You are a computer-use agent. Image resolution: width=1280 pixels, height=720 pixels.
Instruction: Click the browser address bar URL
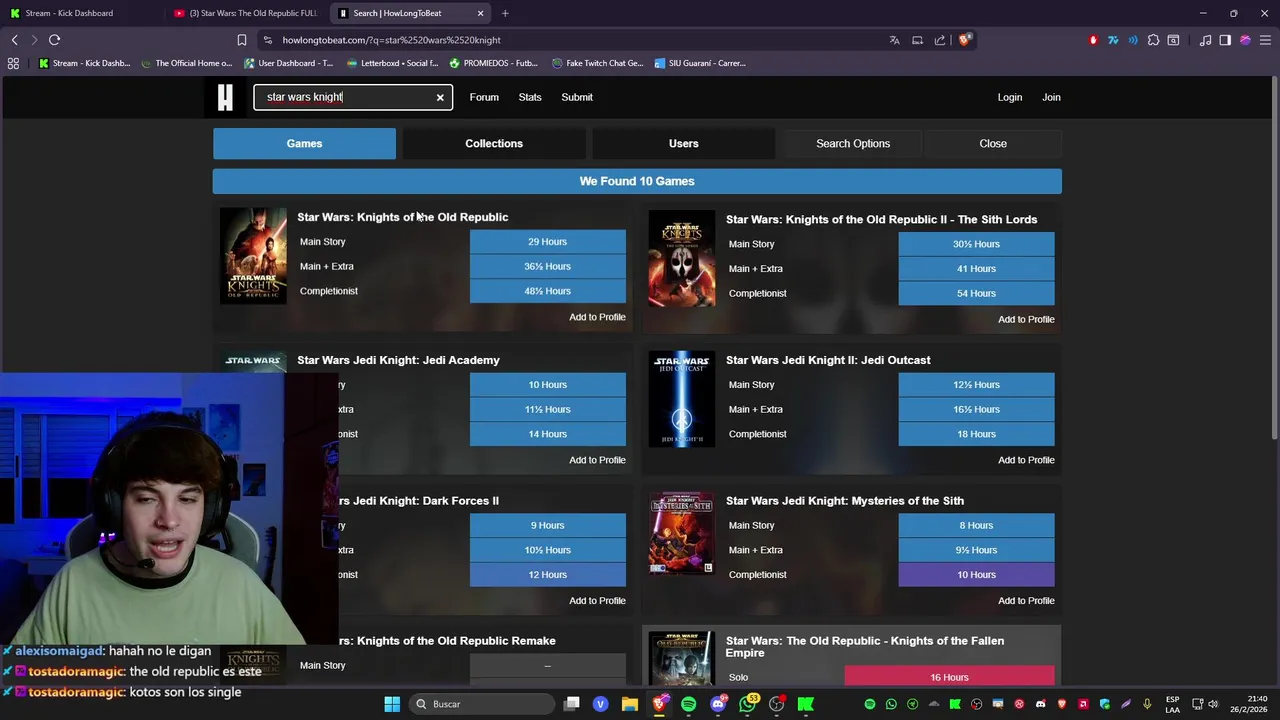(x=392, y=40)
